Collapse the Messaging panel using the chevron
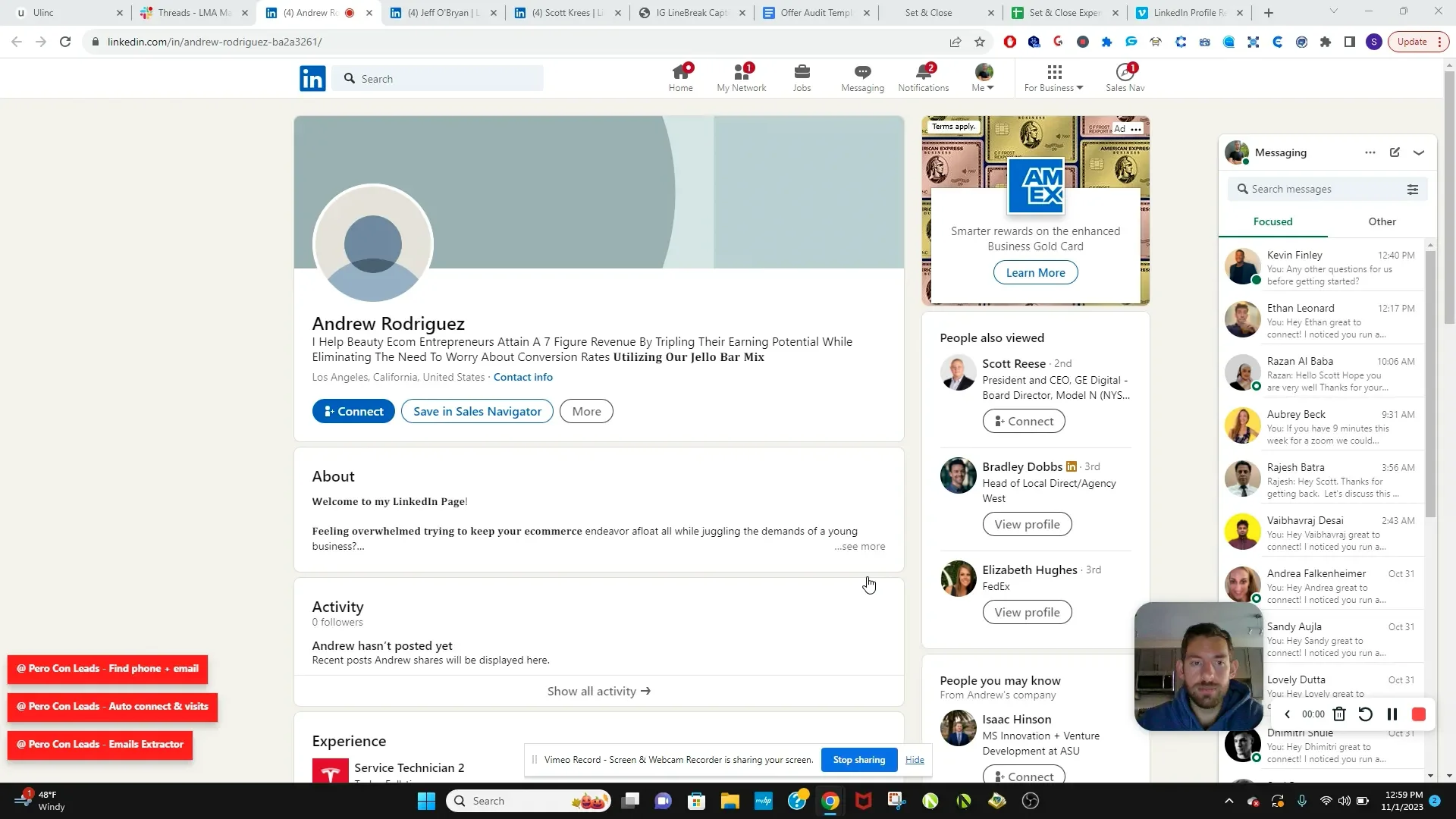 coord(1419,152)
